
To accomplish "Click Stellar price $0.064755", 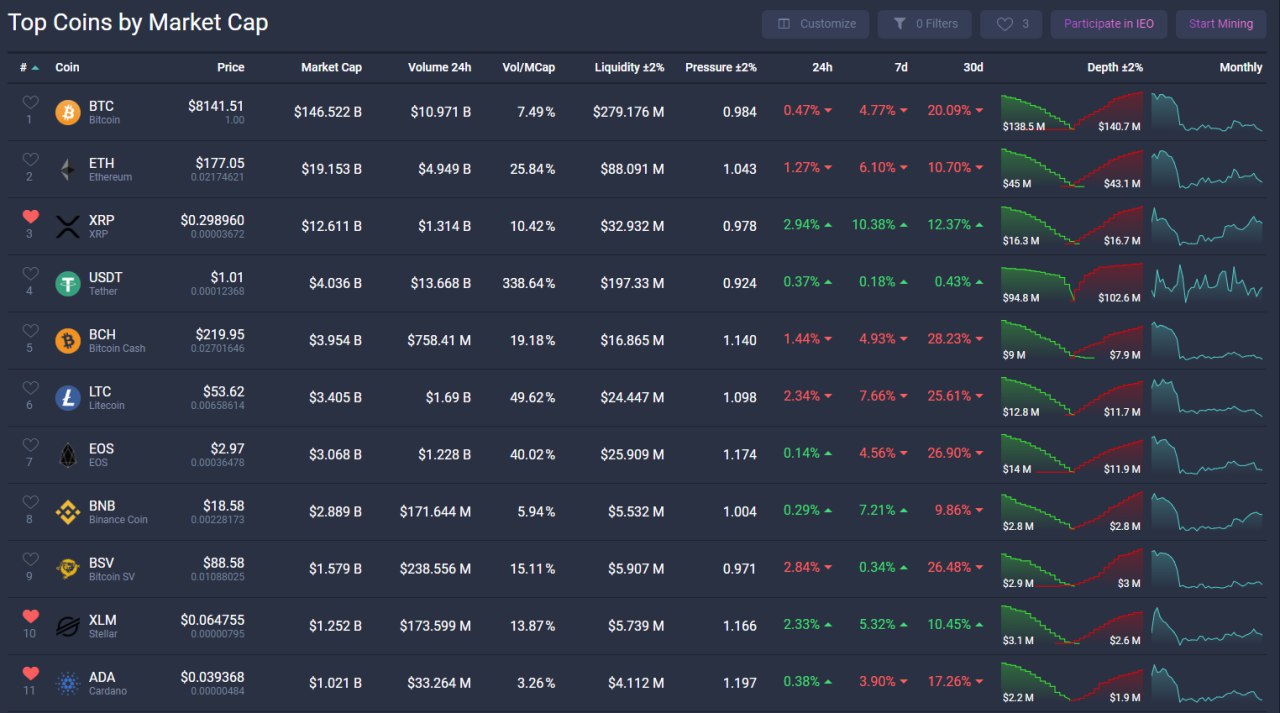I will click(x=212, y=620).
